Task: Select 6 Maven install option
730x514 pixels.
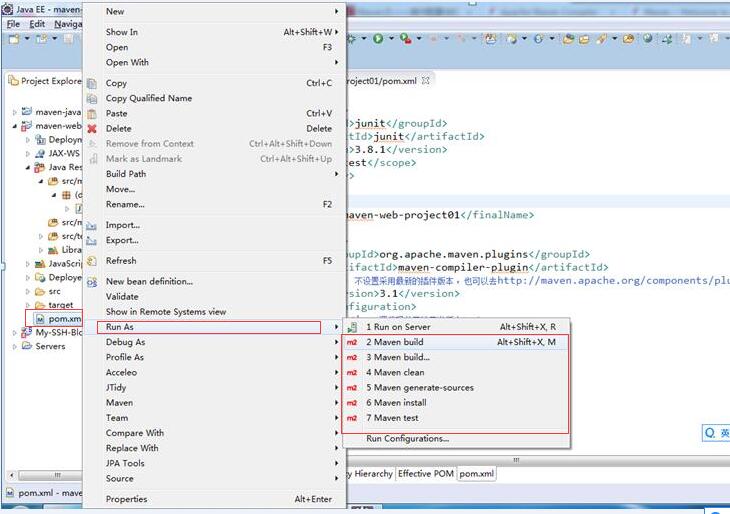Action: (456, 403)
